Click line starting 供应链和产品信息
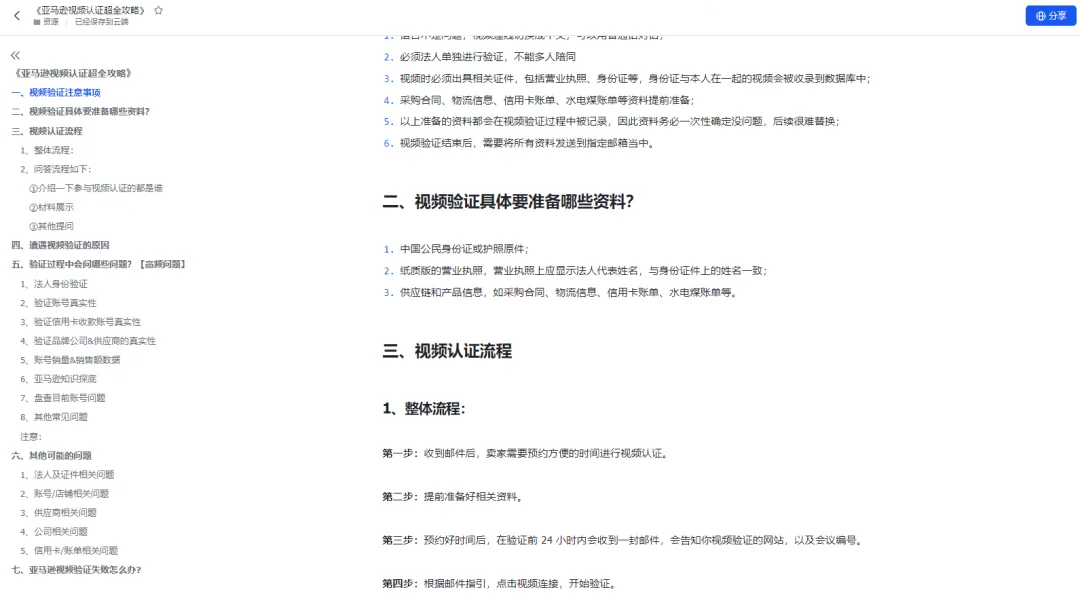The image size is (1080, 594). tap(570, 293)
